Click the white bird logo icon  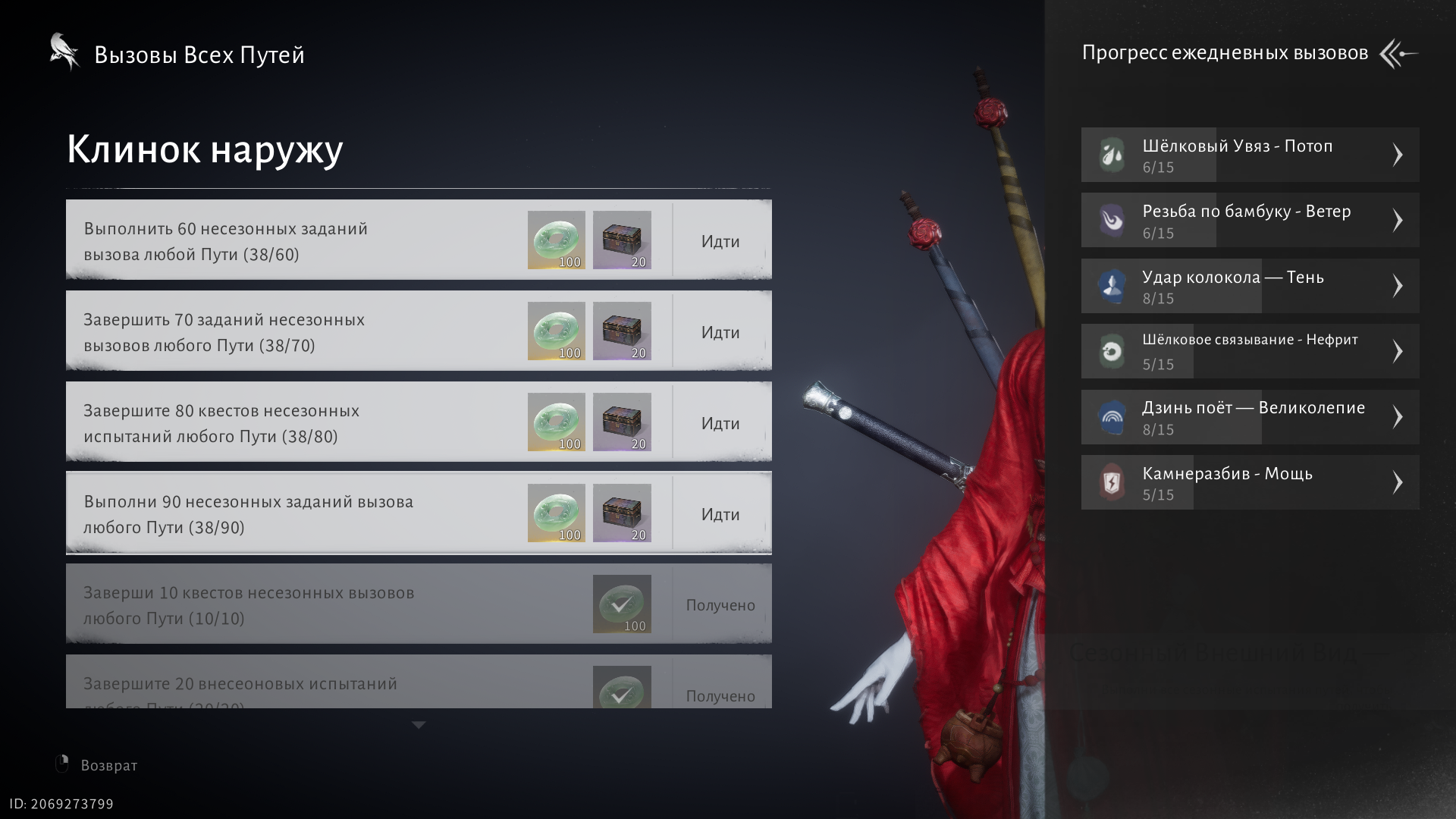65,52
